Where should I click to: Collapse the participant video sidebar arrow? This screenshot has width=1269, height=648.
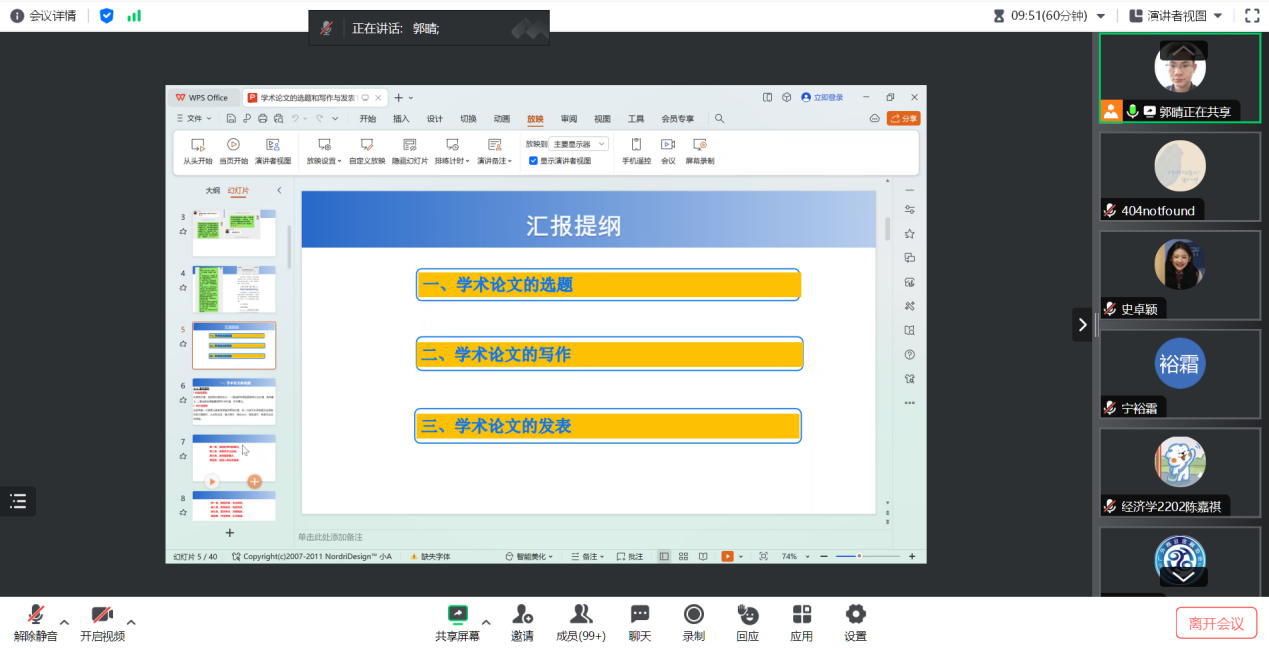pyautogui.click(x=1082, y=324)
